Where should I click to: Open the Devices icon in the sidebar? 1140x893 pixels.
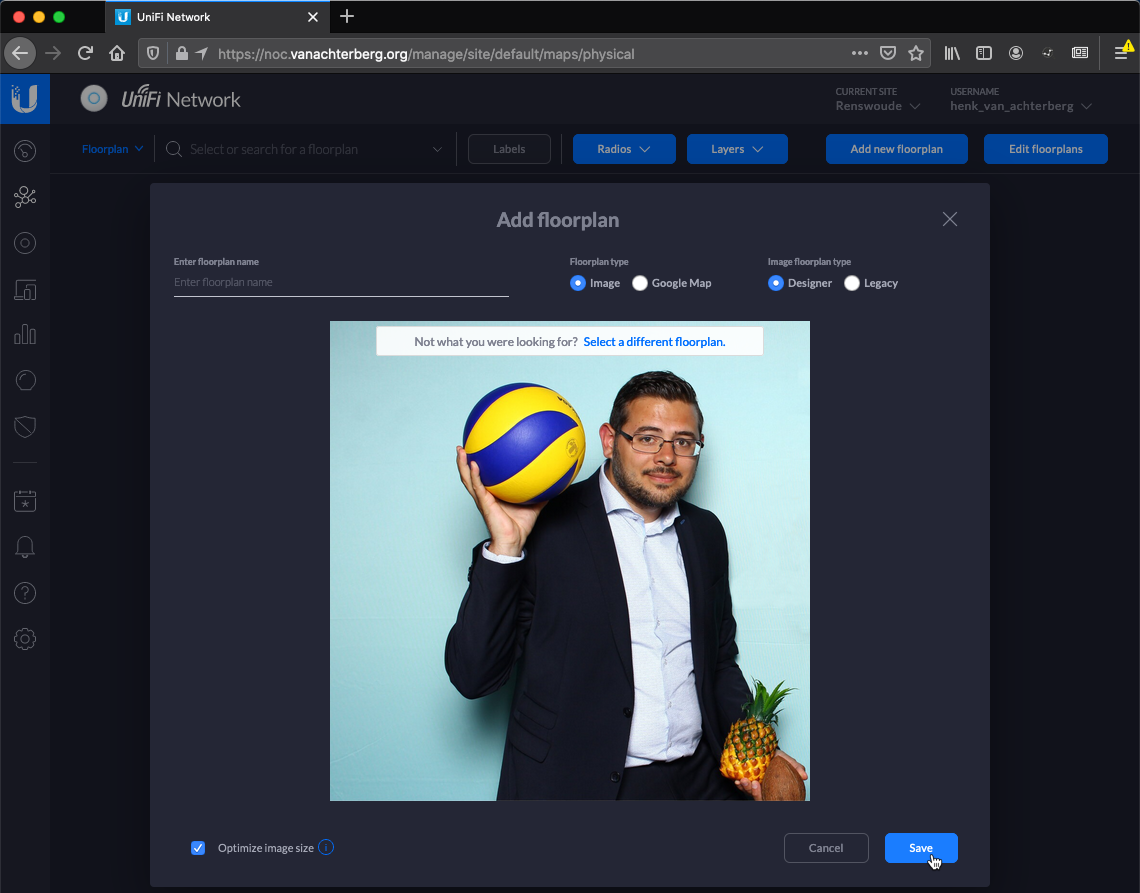click(25, 243)
